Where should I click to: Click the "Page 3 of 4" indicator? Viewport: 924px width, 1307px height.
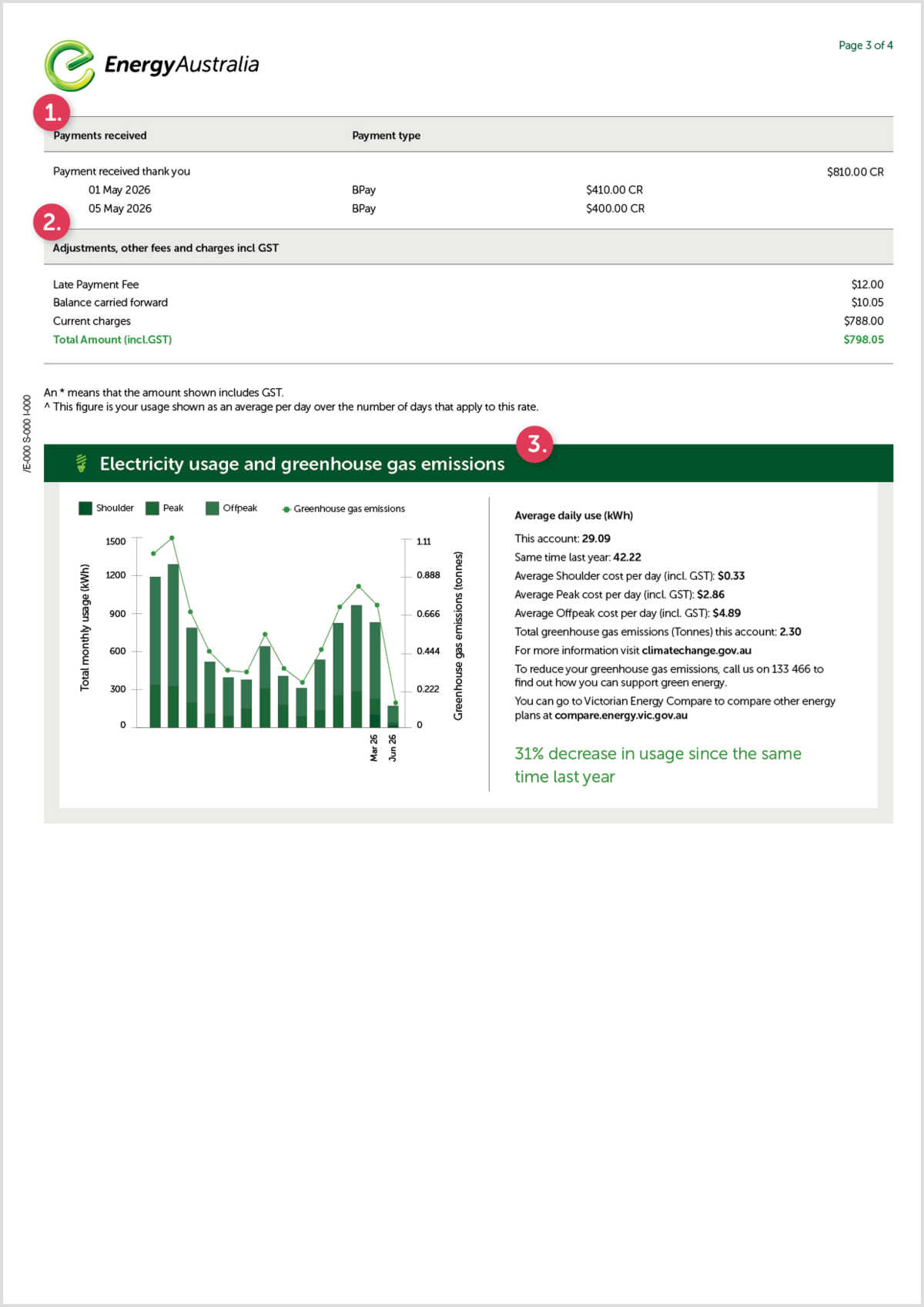coord(865,45)
